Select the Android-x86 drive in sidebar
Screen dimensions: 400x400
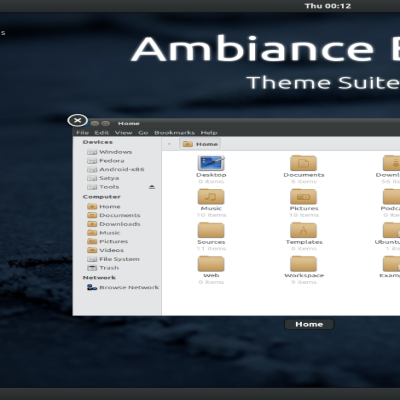pos(115,169)
